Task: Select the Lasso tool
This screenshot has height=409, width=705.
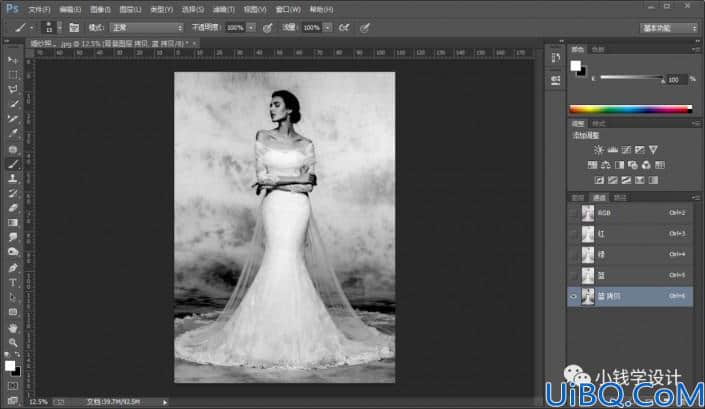Action: click(x=13, y=89)
